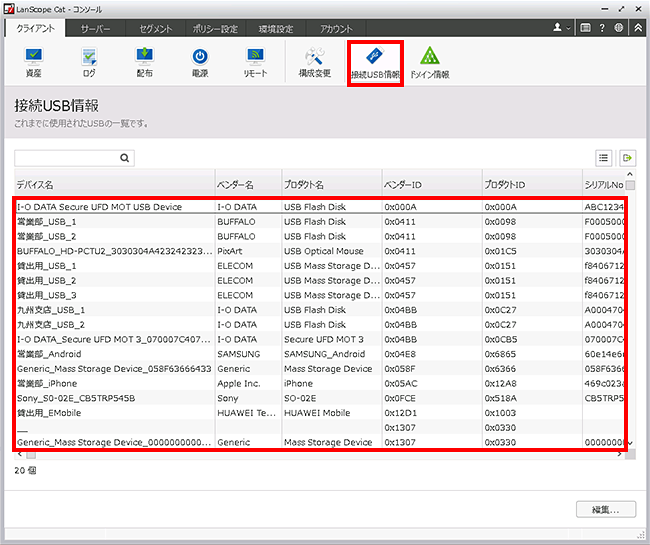The height and width of the screenshot is (545, 650).
Task: Select row I-O DATA Secure UFD MOT USB Device
Action: click(x=320, y=207)
